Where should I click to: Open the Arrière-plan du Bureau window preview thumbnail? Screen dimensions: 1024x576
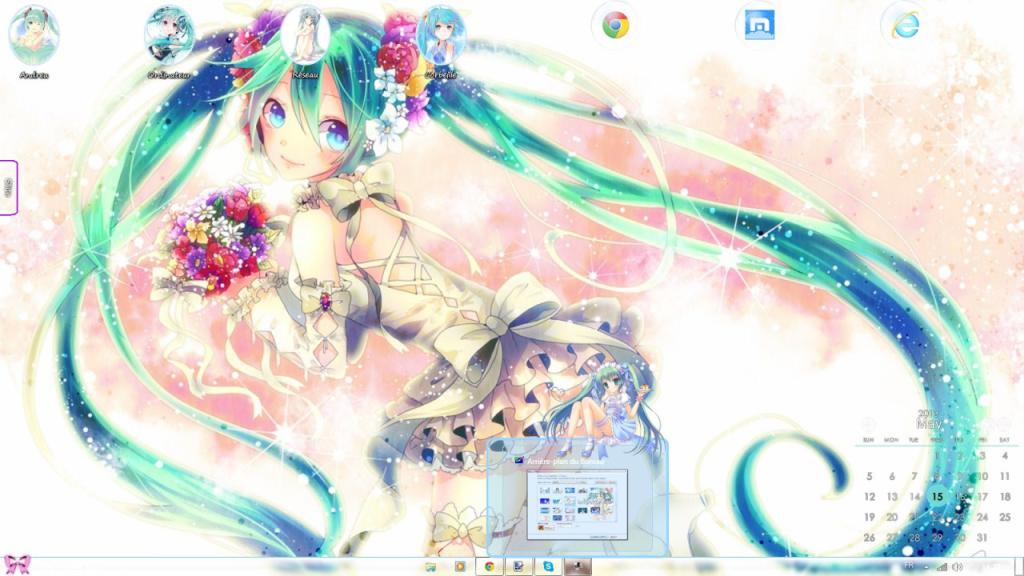pyautogui.click(x=577, y=504)
